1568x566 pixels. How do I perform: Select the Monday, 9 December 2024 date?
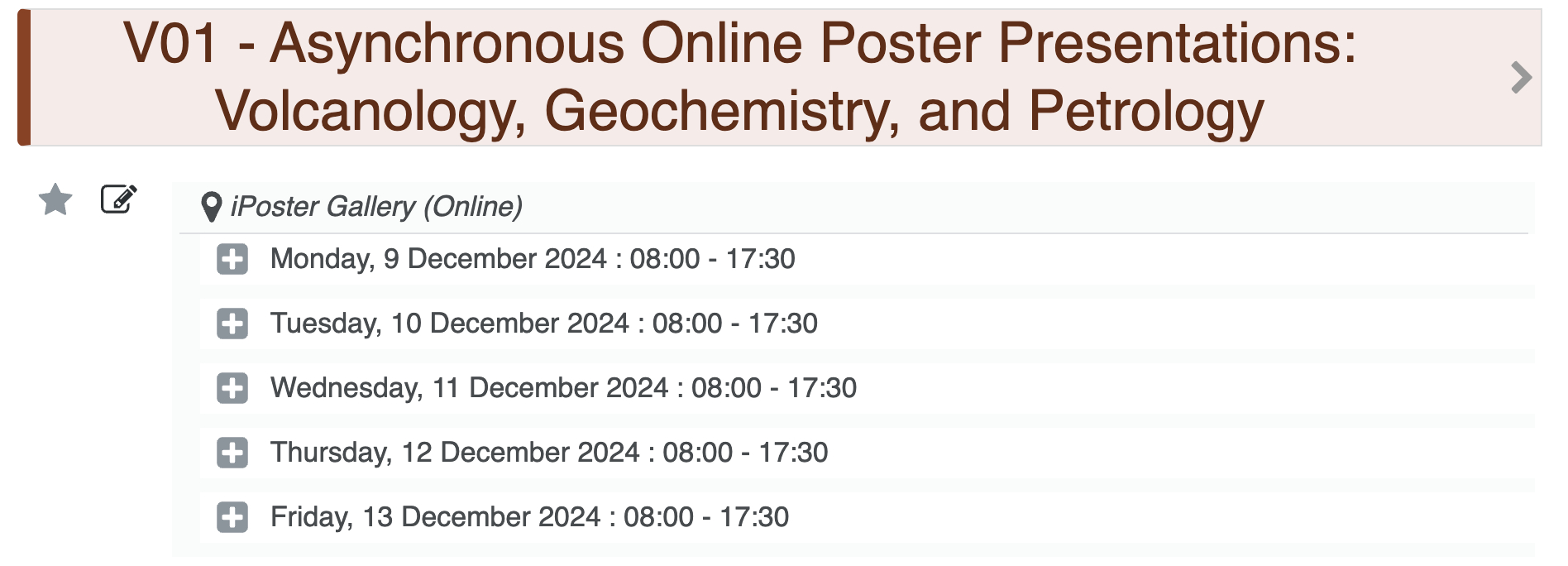coord(438,259)
